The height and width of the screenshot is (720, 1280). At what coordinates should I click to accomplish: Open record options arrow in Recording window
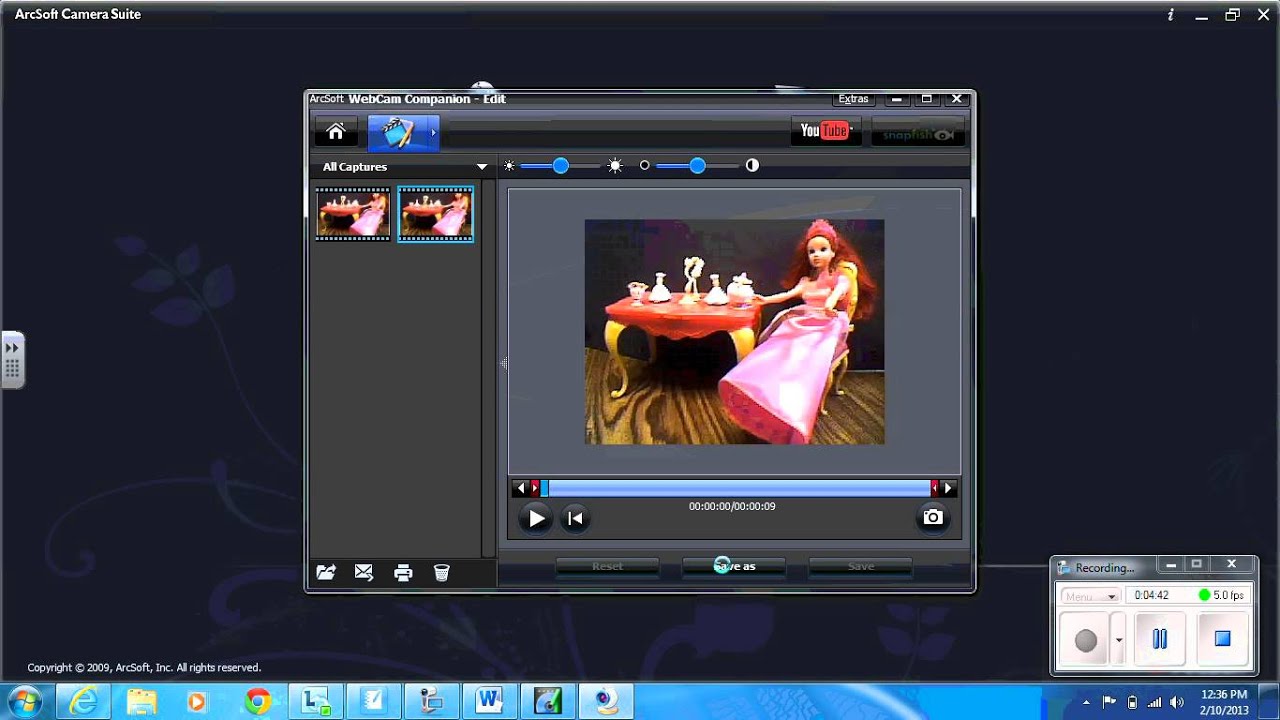1119,640
